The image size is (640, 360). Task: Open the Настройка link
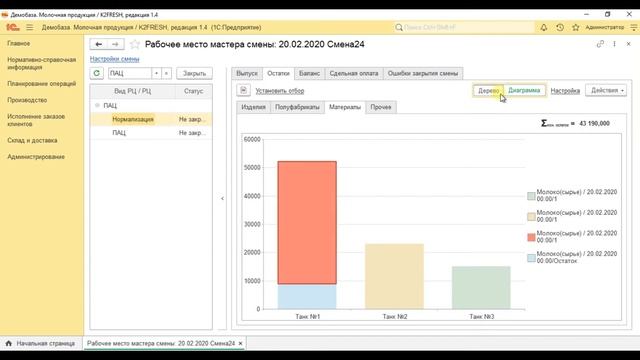tap(565, 91)
